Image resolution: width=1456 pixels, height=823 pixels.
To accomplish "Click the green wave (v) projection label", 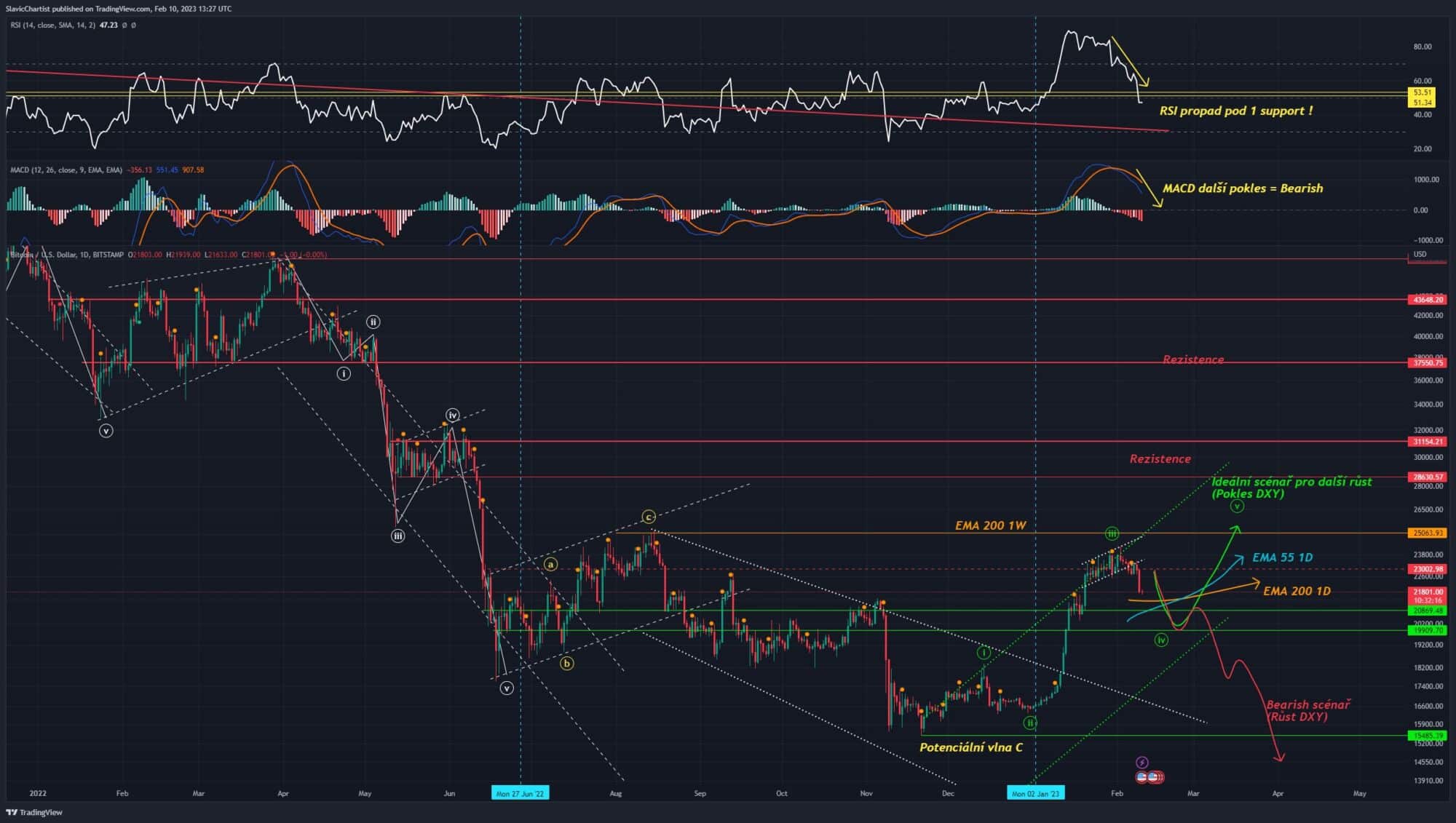I will click(1237, 506).
